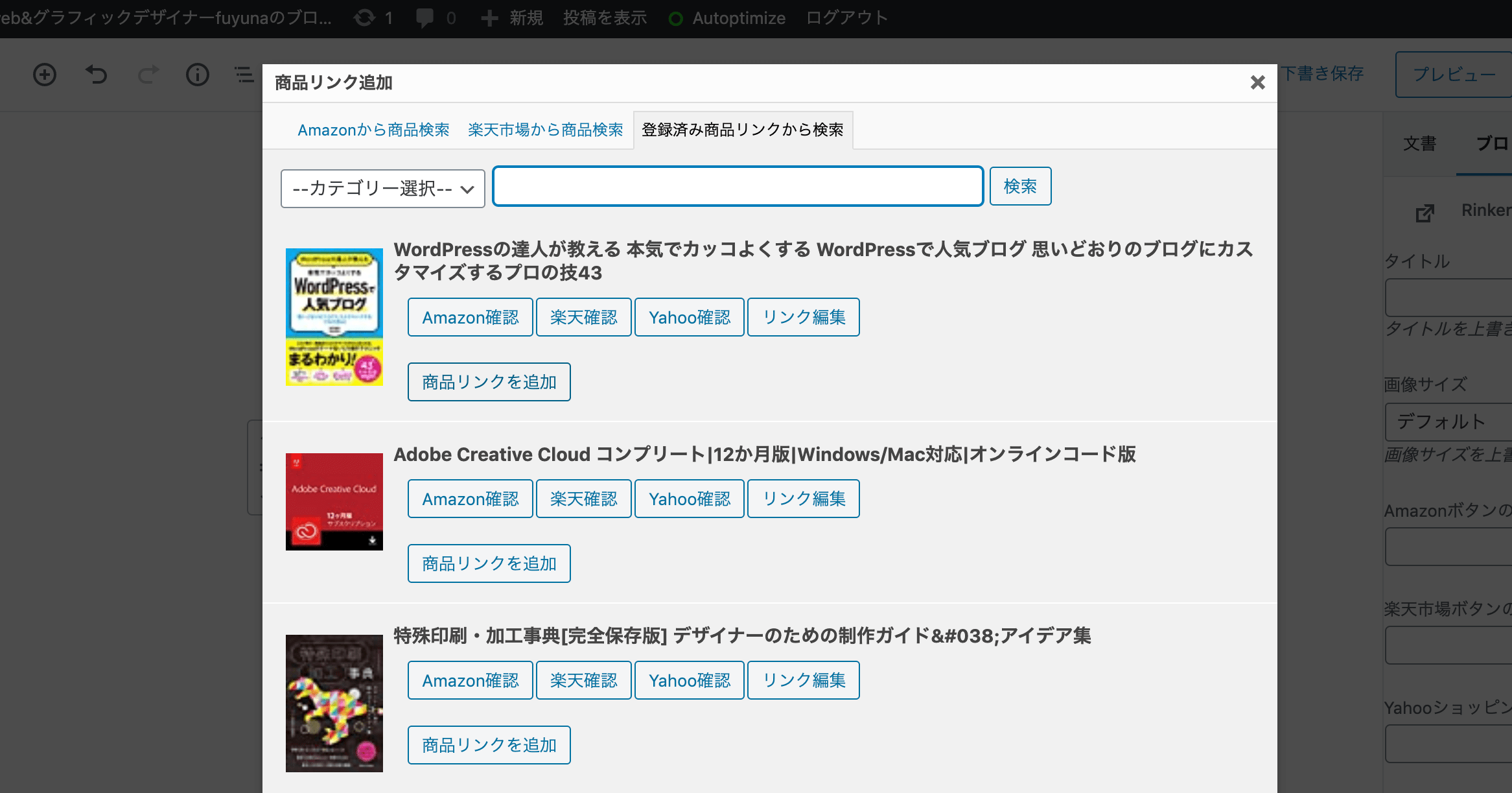The width and height of the screenshot is (1512, 793).
Task: Focus the product search text field
Action: tap(738, 187)
